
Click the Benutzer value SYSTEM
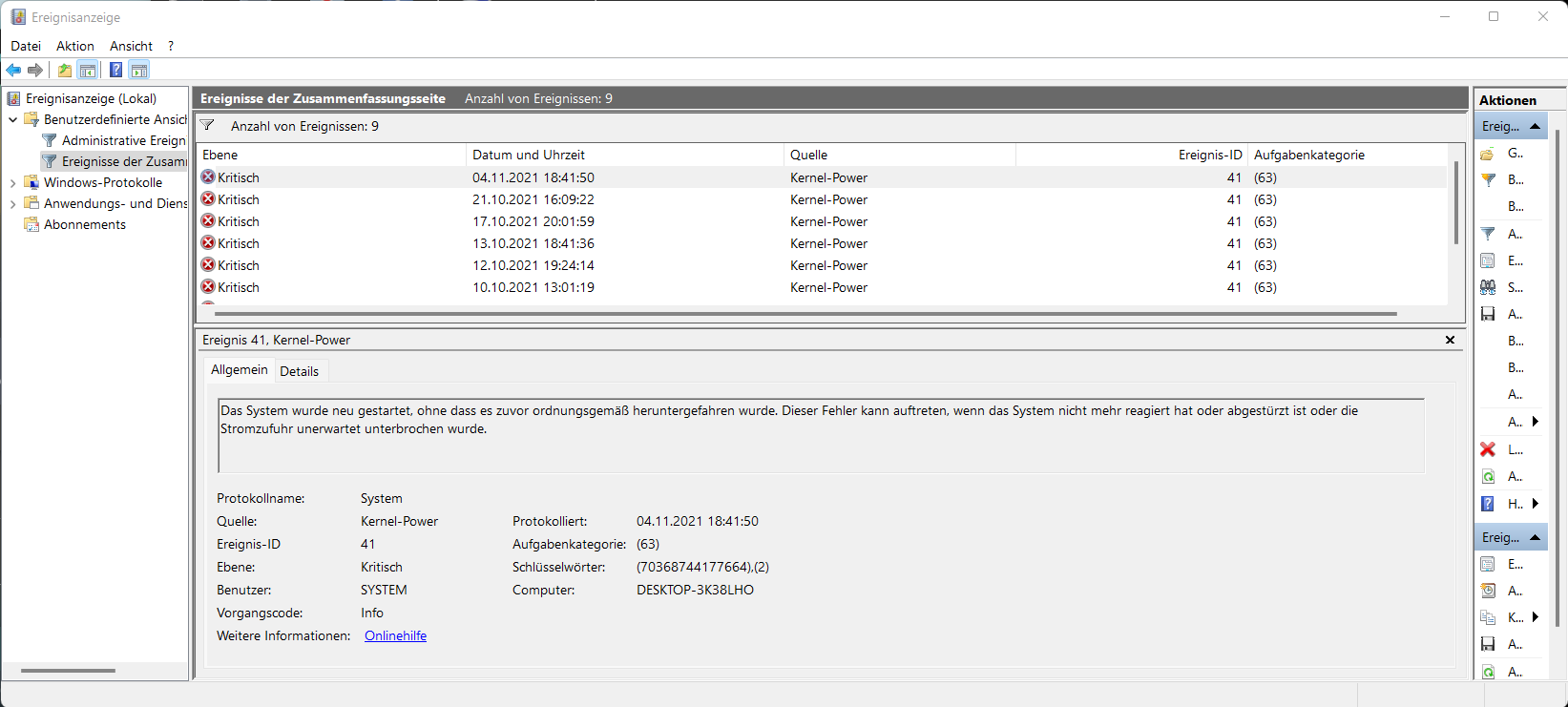(x=384, y=590)
